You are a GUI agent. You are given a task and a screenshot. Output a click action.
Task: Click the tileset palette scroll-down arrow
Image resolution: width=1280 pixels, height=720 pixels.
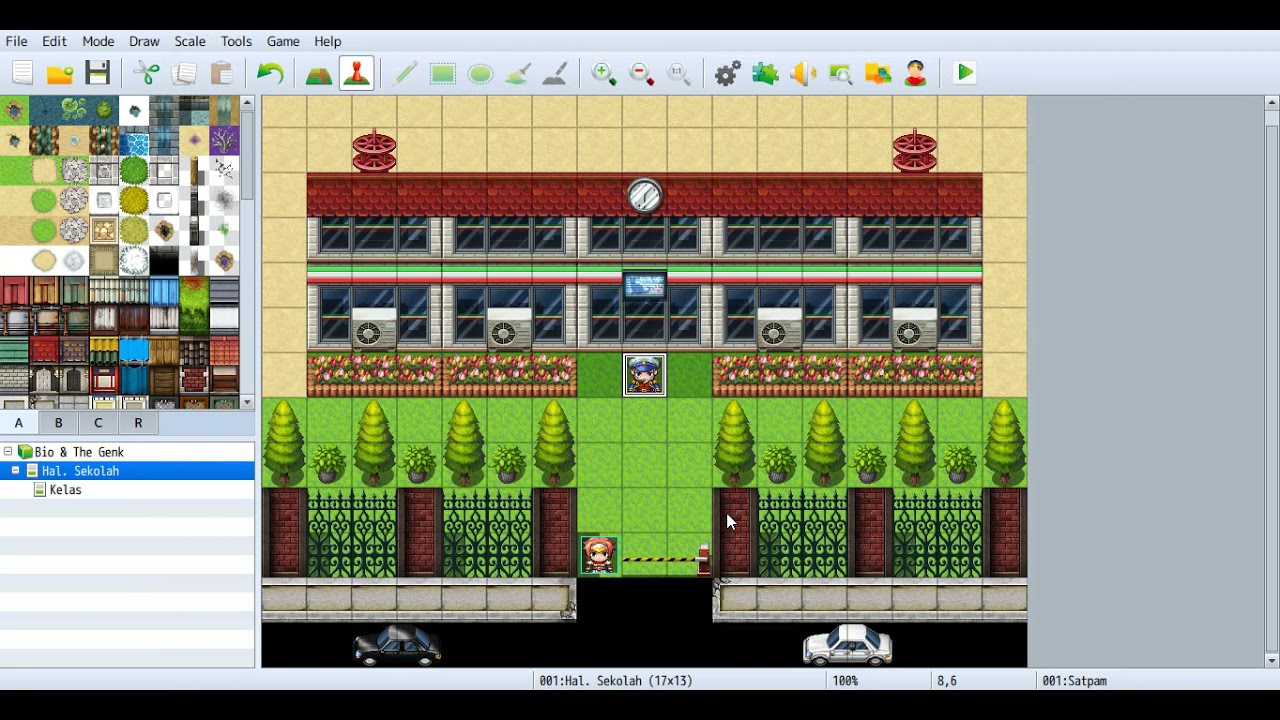point(247,402)
